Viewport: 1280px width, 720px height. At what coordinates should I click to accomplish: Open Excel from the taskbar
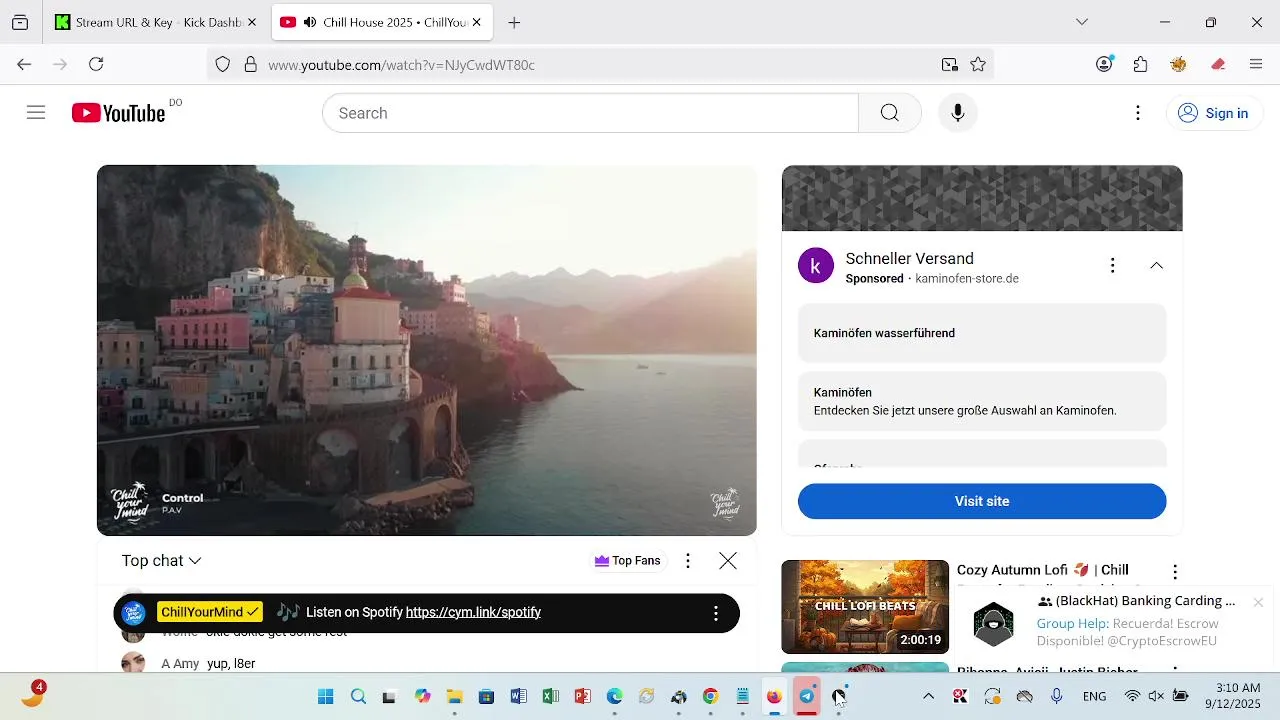point(550,697)
